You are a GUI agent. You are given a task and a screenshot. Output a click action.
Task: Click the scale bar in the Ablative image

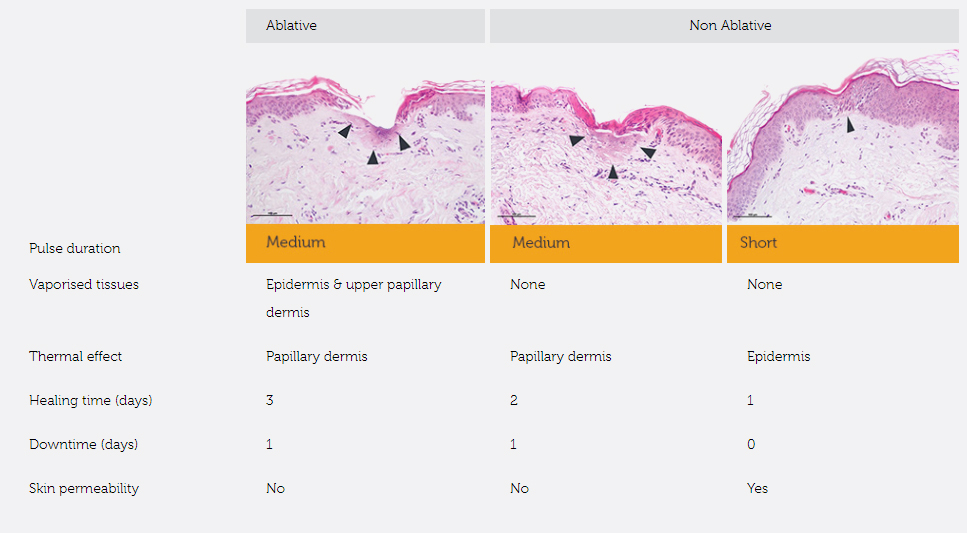click(270, 214)
